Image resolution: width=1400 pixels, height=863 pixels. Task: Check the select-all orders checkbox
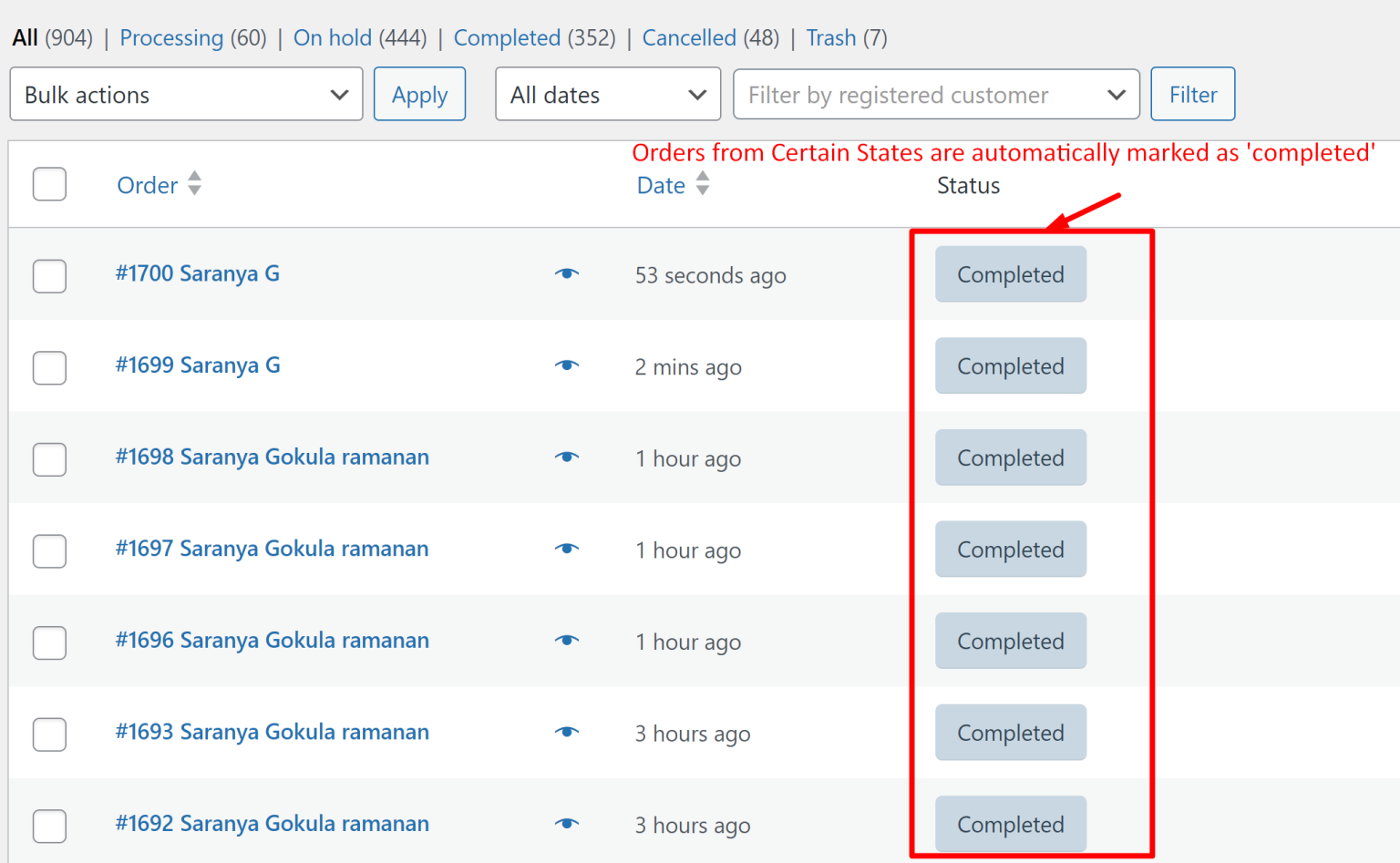[x=49, y=184]
